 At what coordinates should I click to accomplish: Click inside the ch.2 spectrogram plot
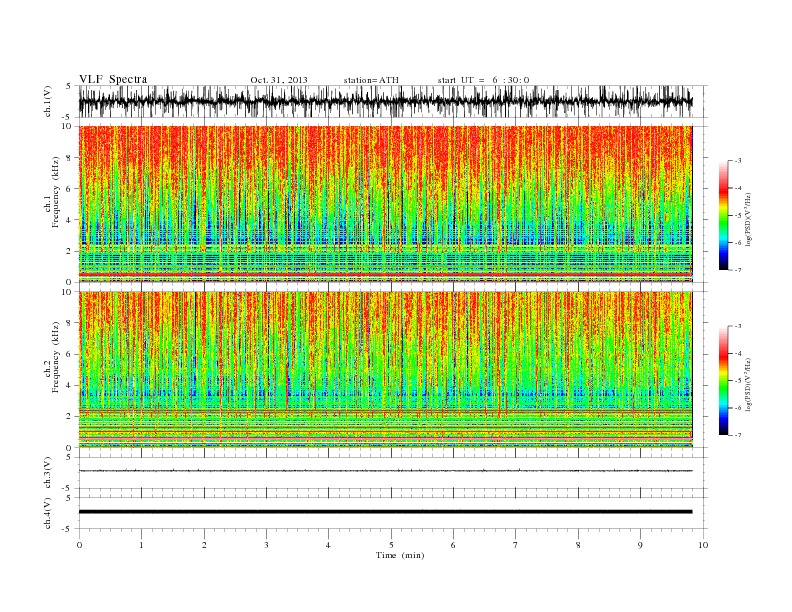(x=385, y=369)
